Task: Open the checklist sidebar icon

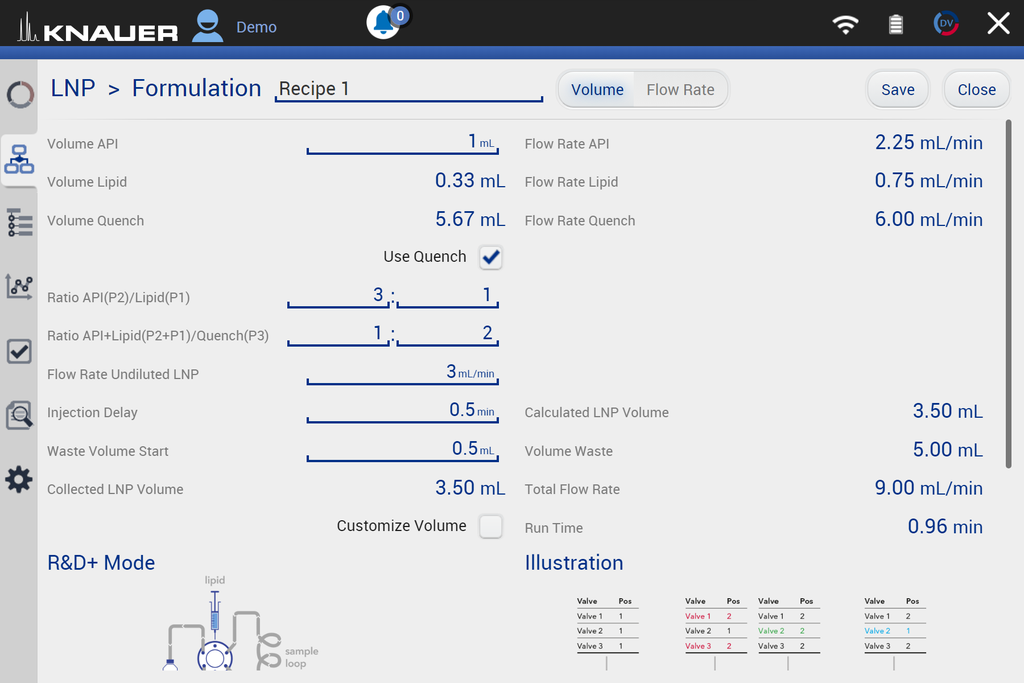Action: tap(19, 351)
